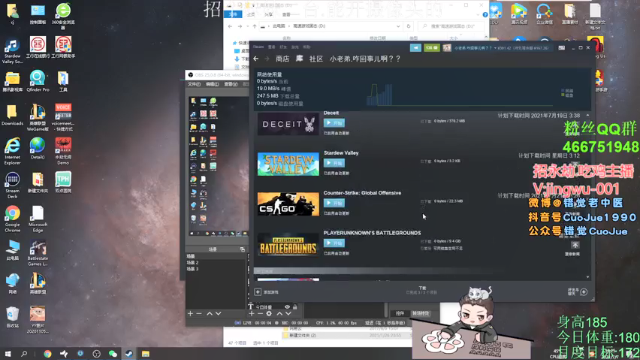Move scene up in OBS scenes panel
This screenshot has height=360, width=640.
coord(209,313)
